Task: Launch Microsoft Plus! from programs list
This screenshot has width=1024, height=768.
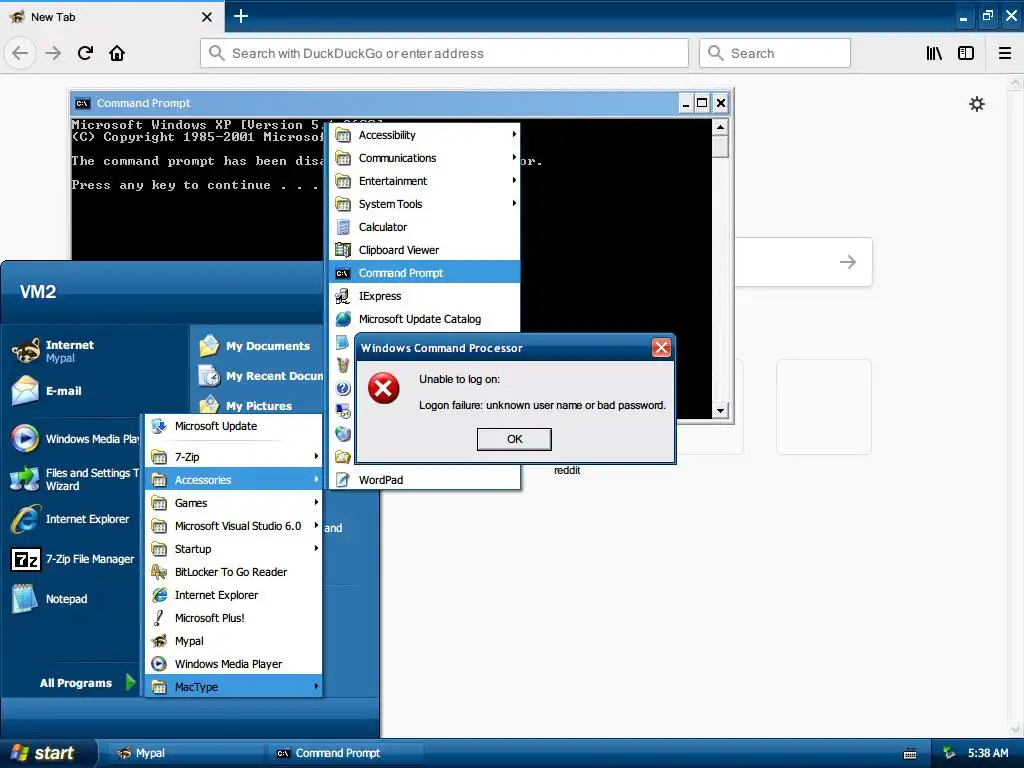Action: [234, 618]
